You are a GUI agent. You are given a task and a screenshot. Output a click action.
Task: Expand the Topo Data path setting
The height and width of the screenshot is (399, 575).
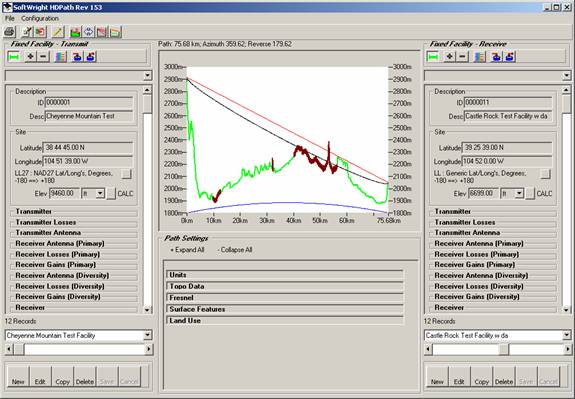tap(285, 286)
